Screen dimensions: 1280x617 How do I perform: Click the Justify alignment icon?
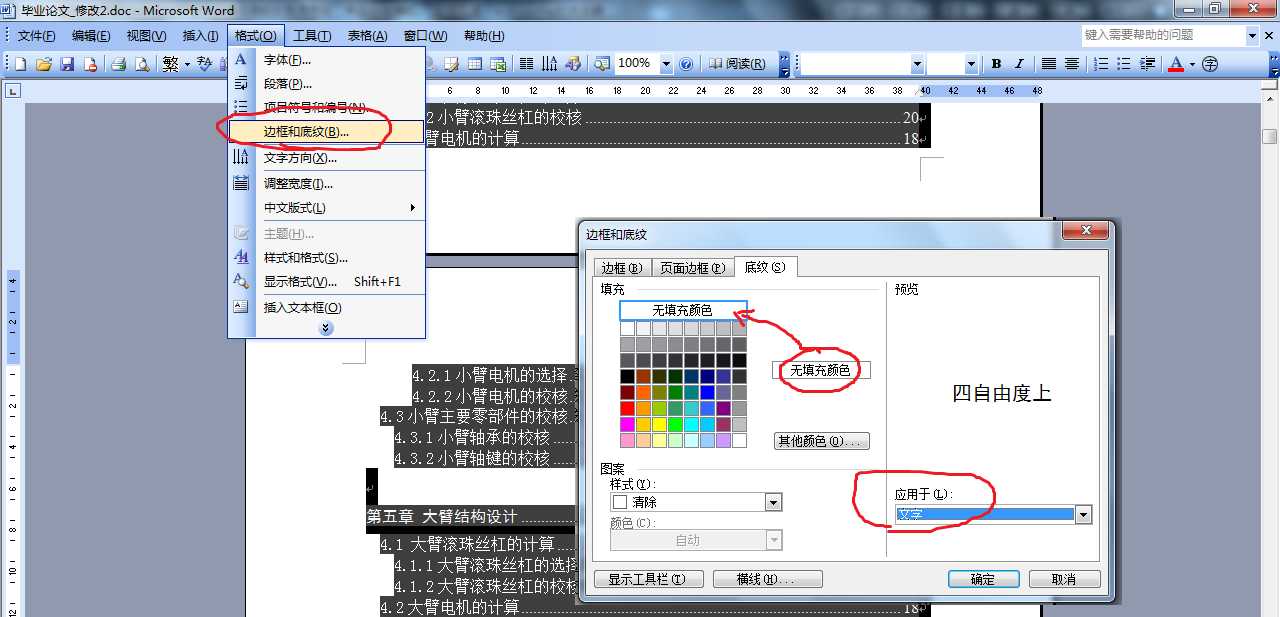tap(1048, 64)
